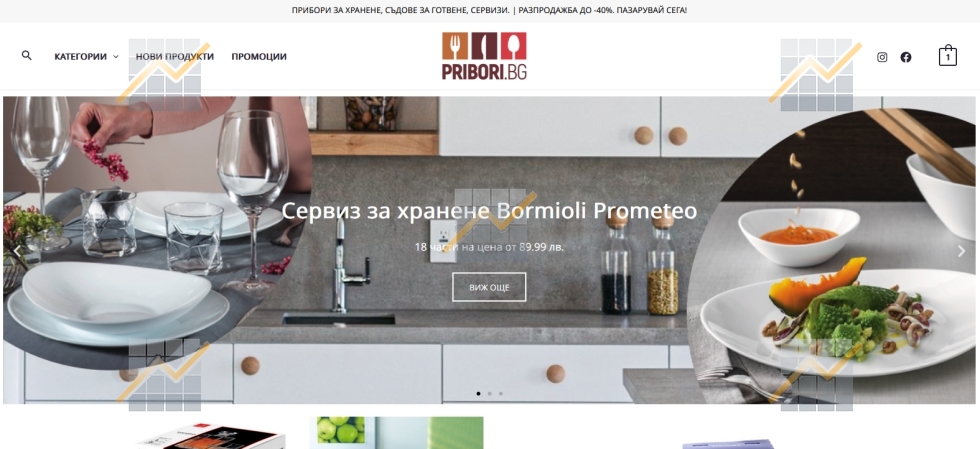Image resolution: width=980 pixels, height=449 pixels.
Task: Click the top sale announcement banner text
Action: [x=489, y=10]
